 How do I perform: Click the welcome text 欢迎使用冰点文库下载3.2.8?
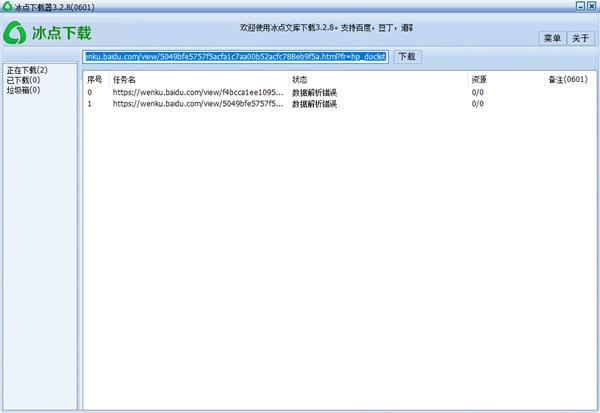pos(289,28)
